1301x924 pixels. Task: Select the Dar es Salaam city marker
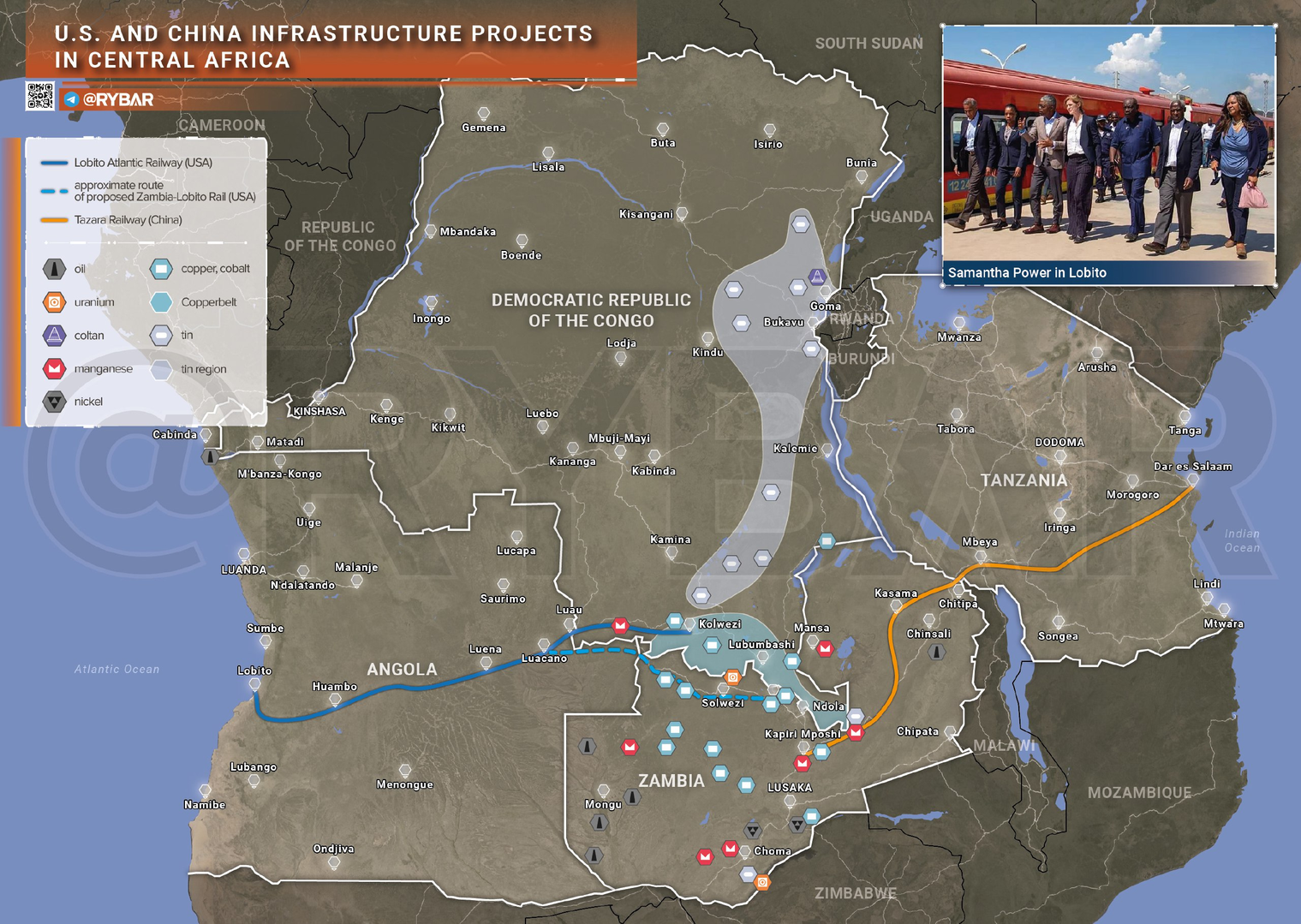1192,480
